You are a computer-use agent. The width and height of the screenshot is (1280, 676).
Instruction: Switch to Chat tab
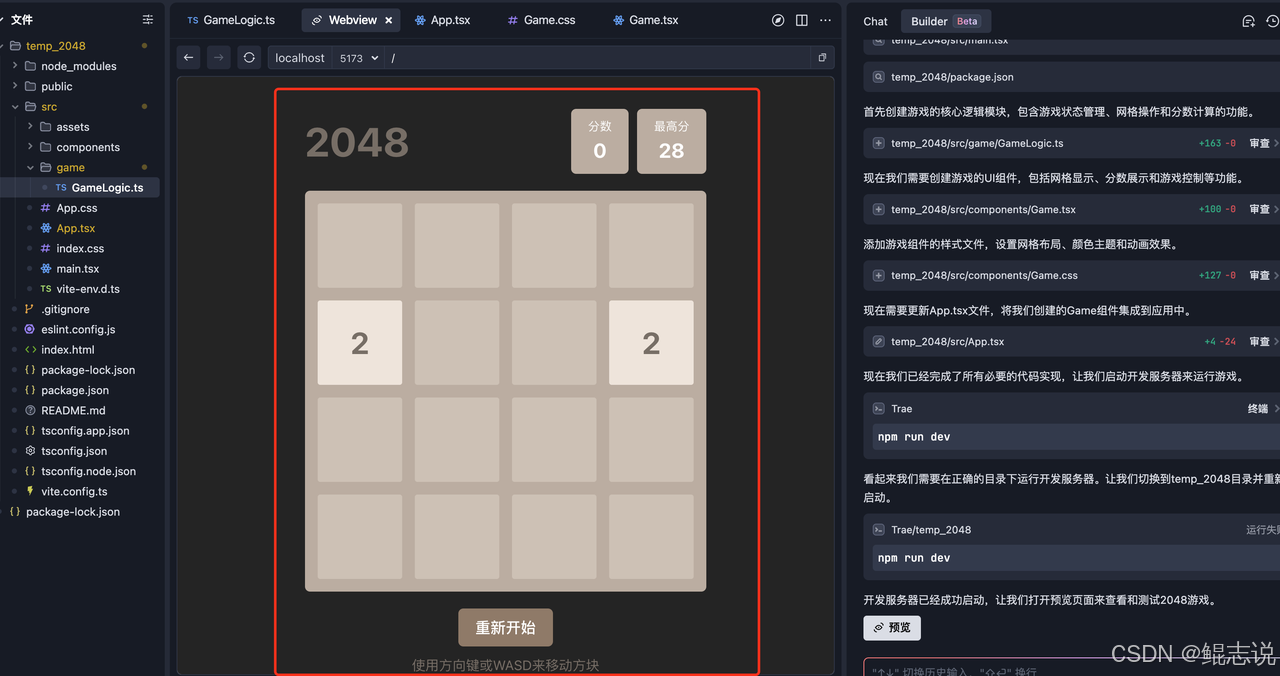click(x=875, y=21)
